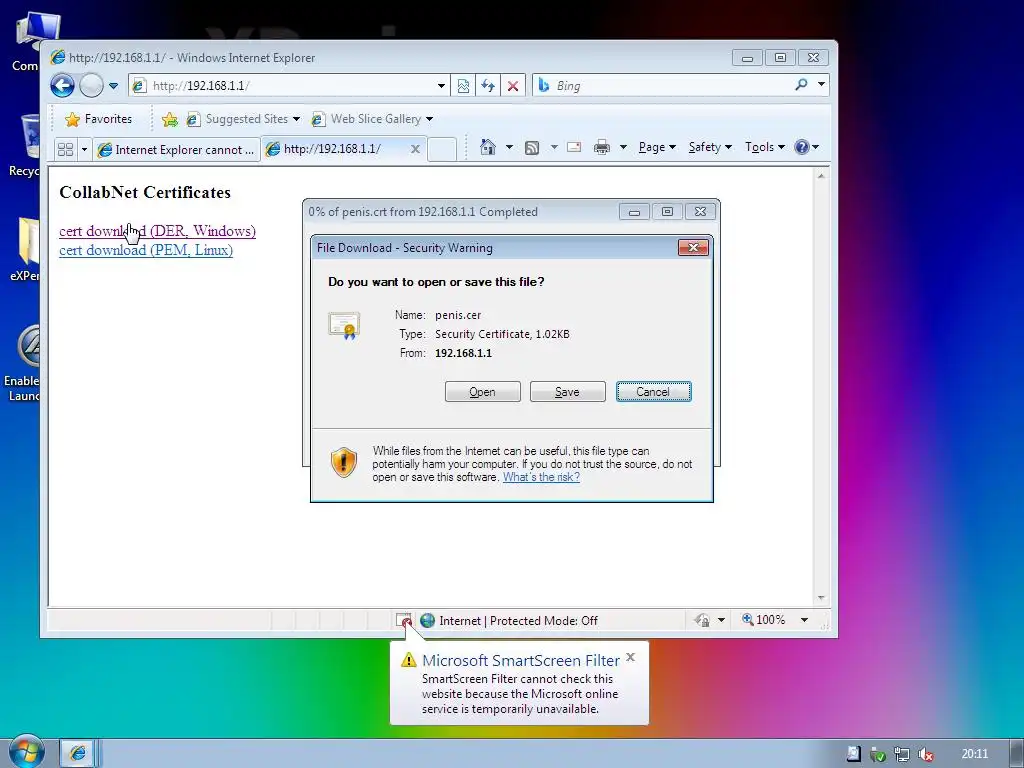Screen dimensions: 1024x768
Task: Expand the tab list dropdown arrow
Action: click(x=84, y=150)
